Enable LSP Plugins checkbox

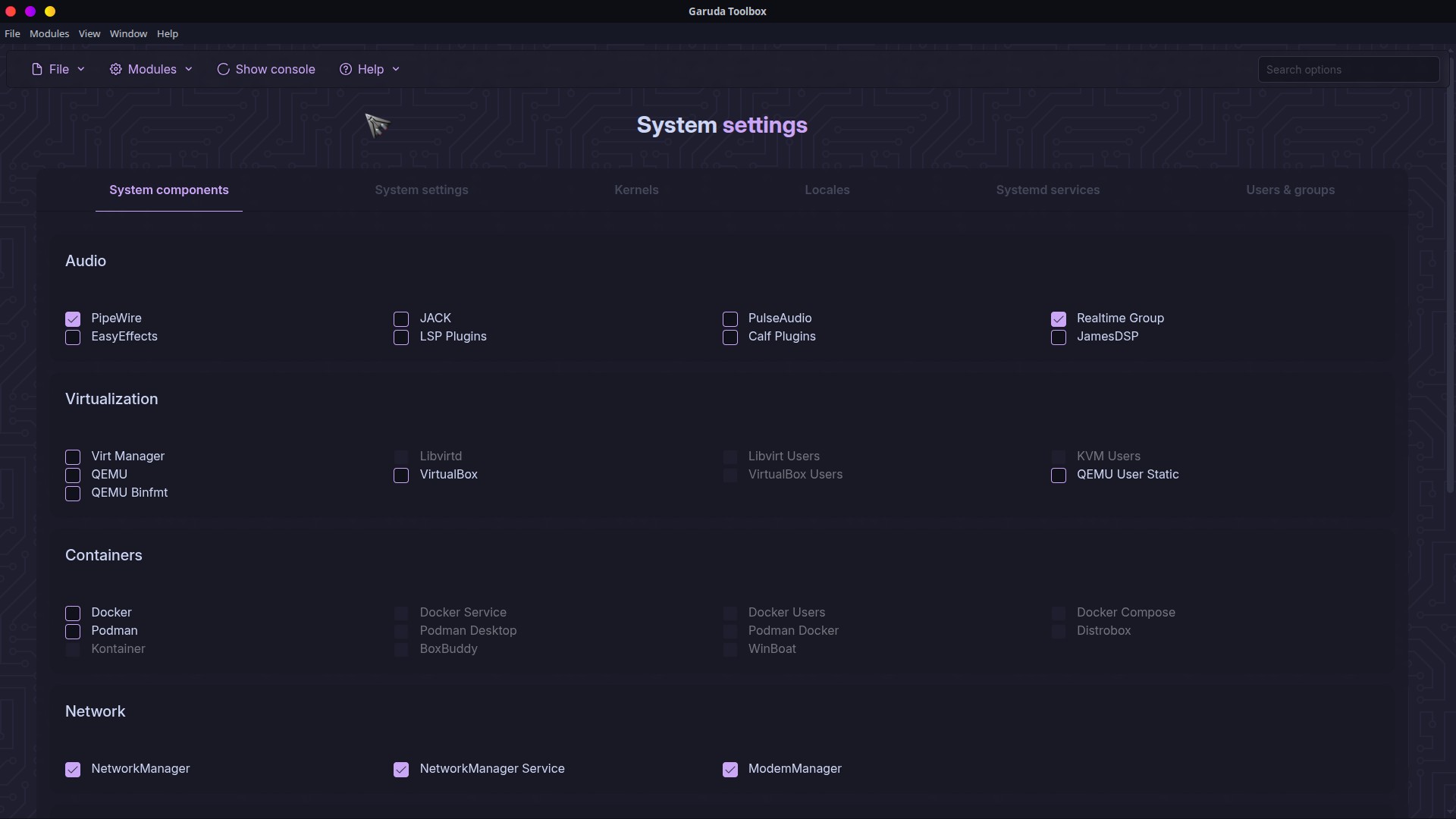pyautogui.click(x=401, y=337)
